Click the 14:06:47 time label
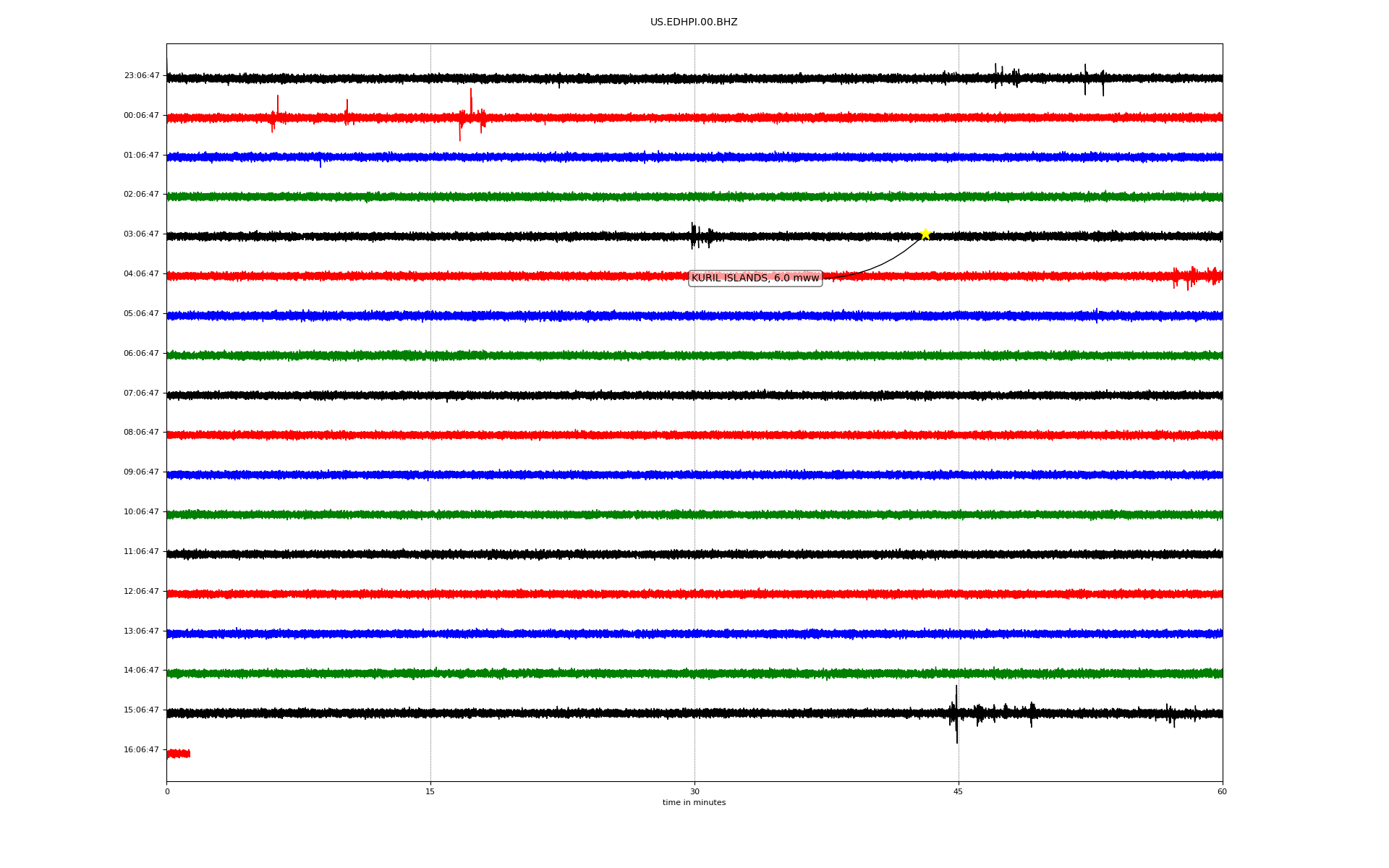Screen dimensions: 1389x868 (x=142, y=670)
